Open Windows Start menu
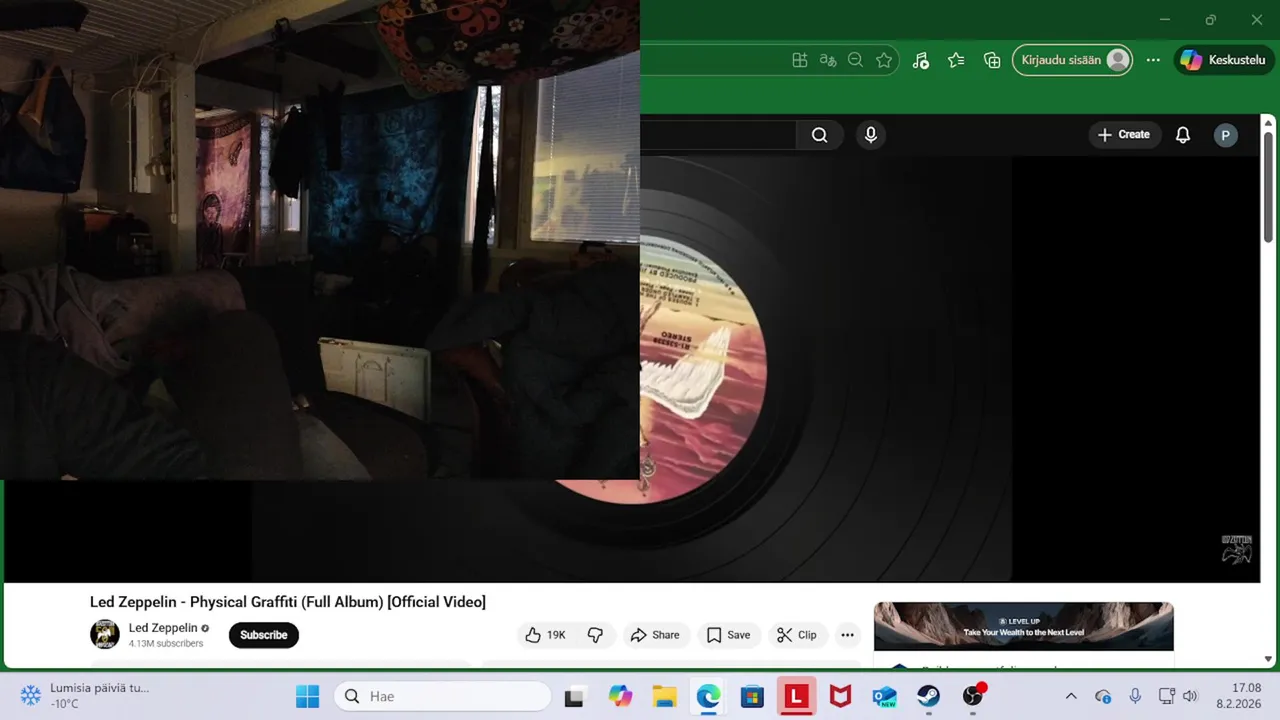The image size is (1280, 720). click(308, 696)
